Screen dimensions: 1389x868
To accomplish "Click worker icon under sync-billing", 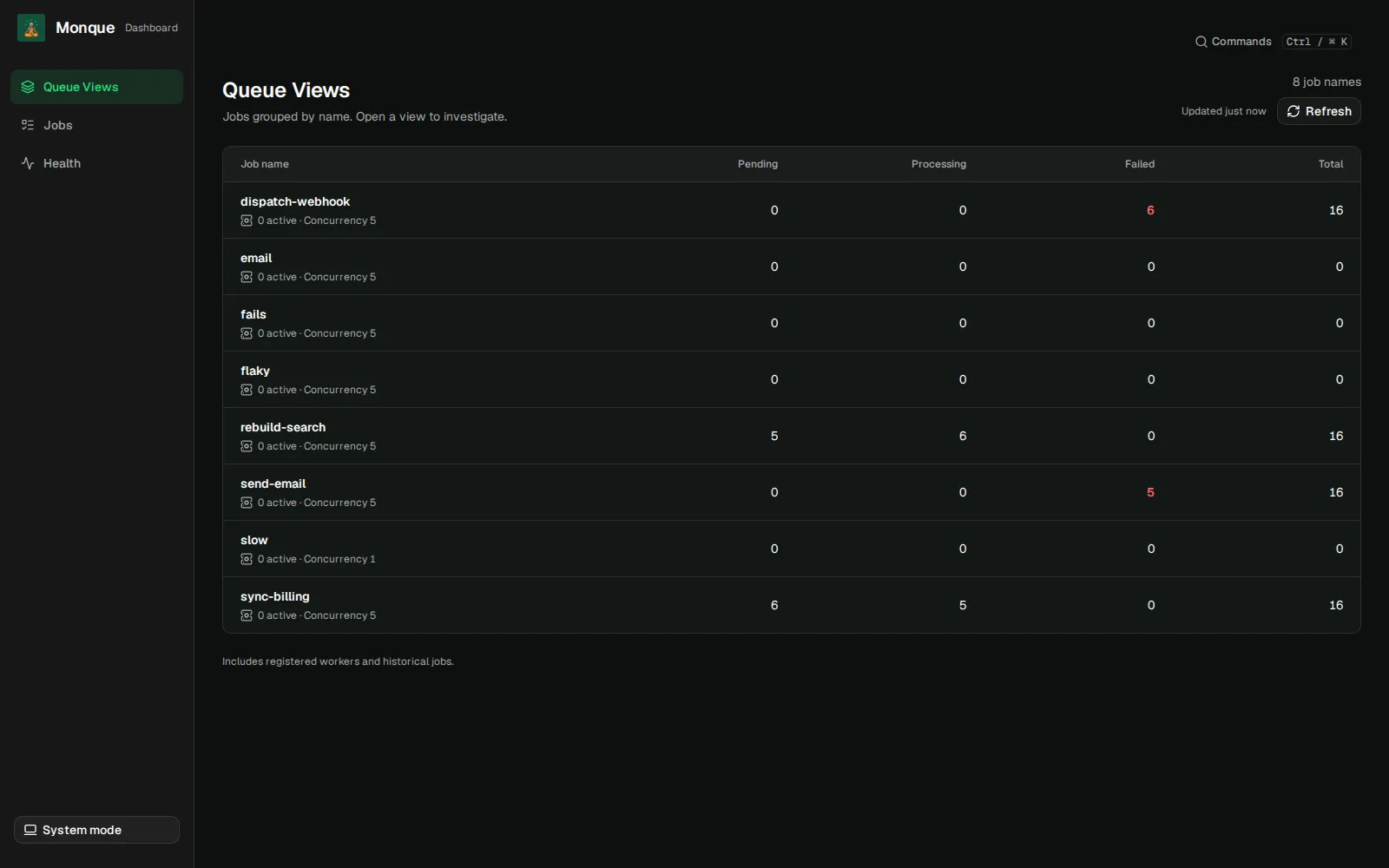I will click(247, 615).
